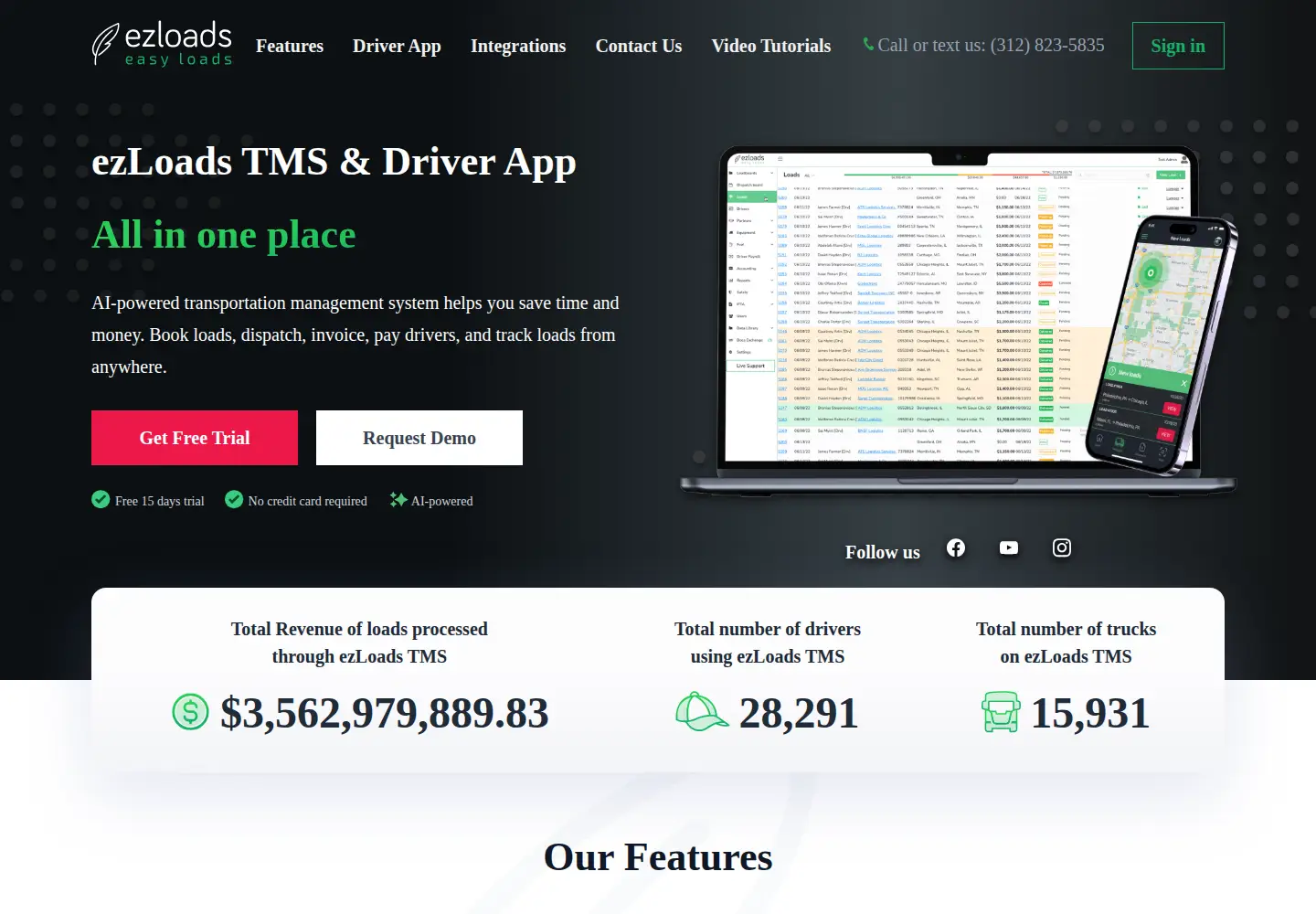Open the Facebook social icon
Screen dimensions: 1316x914
click(x=956, y=547)
